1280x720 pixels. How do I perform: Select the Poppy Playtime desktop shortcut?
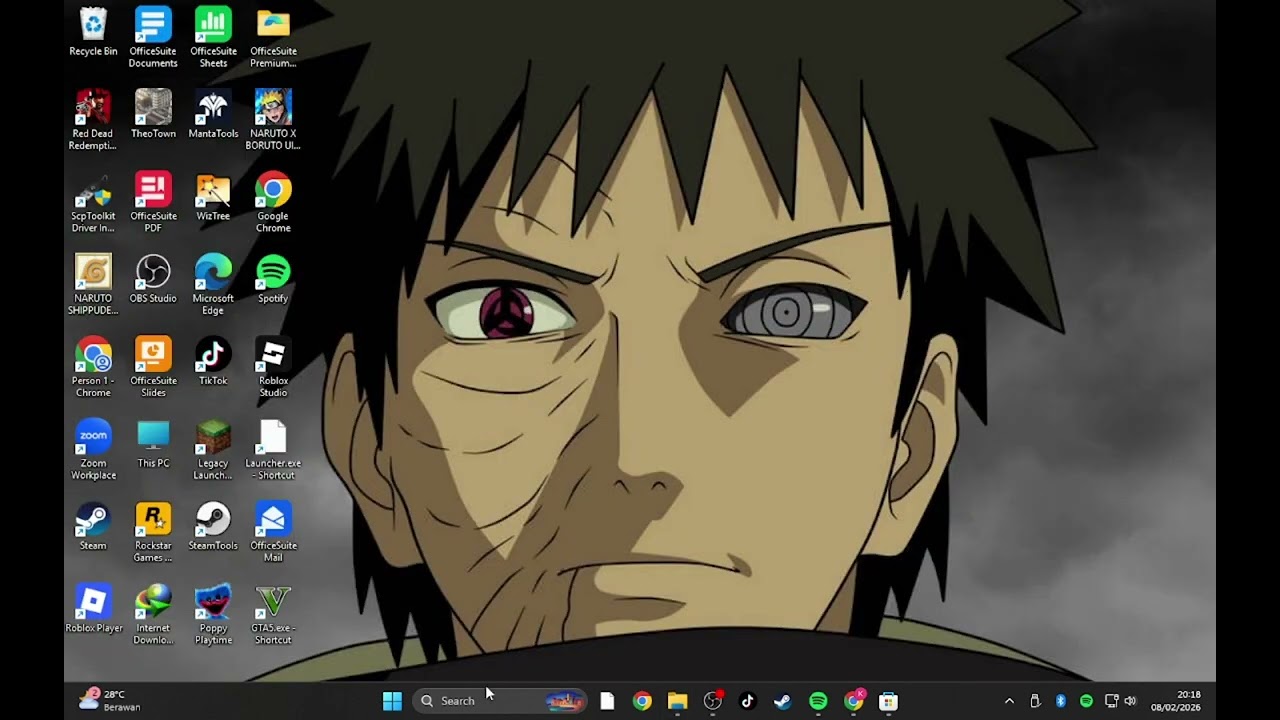click(213, 615)
